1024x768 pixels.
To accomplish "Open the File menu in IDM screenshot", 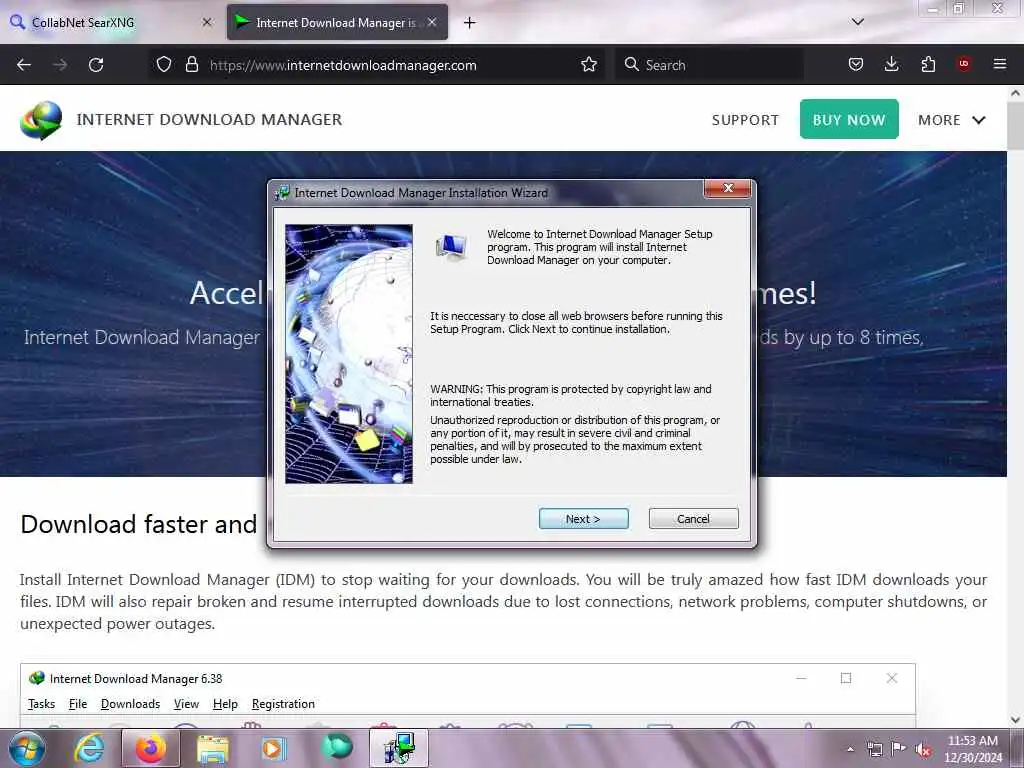I will (x=78, y=704).
